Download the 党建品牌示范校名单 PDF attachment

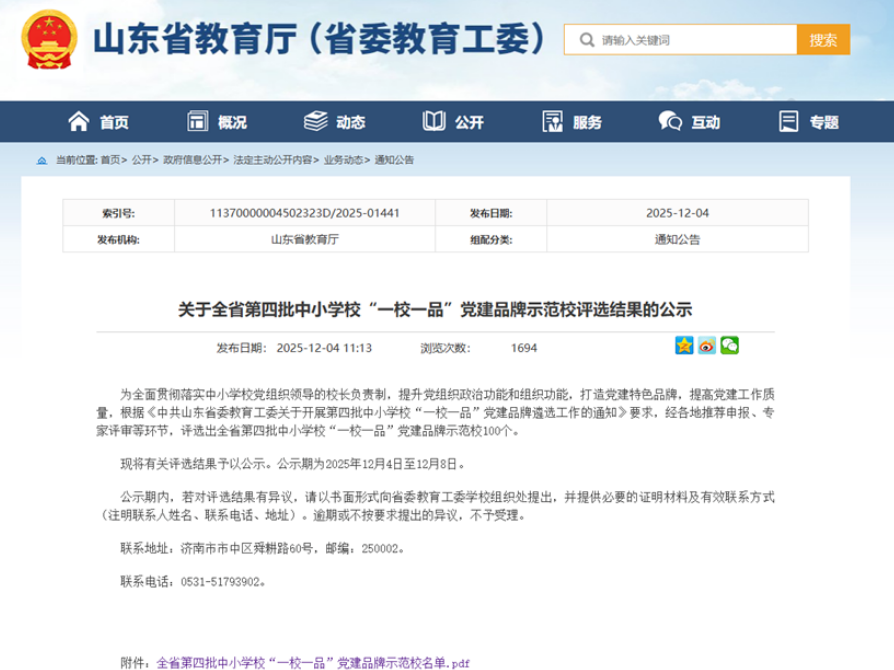[x=312, y=662]
